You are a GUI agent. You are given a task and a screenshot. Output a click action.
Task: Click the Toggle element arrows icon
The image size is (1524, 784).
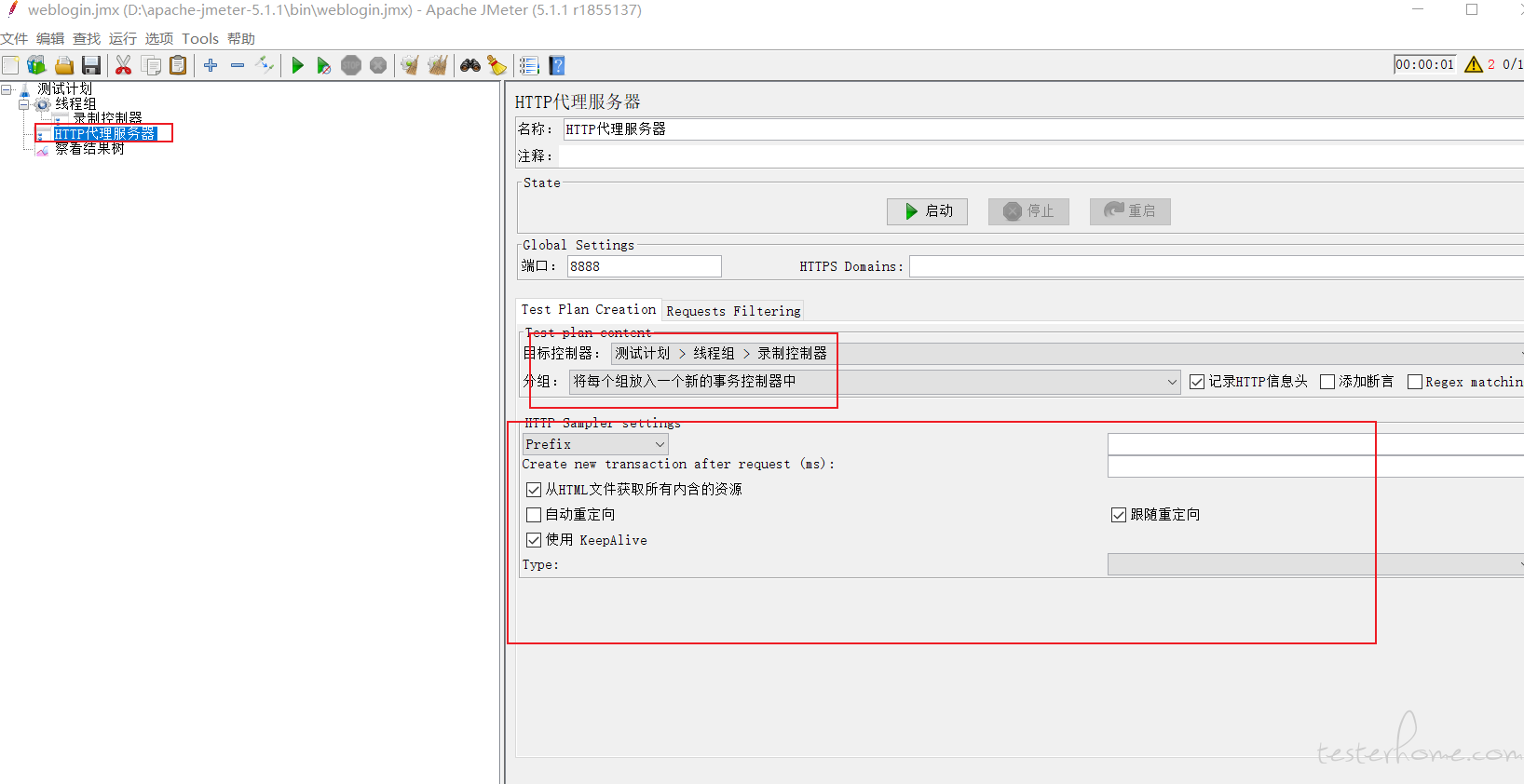265,65
